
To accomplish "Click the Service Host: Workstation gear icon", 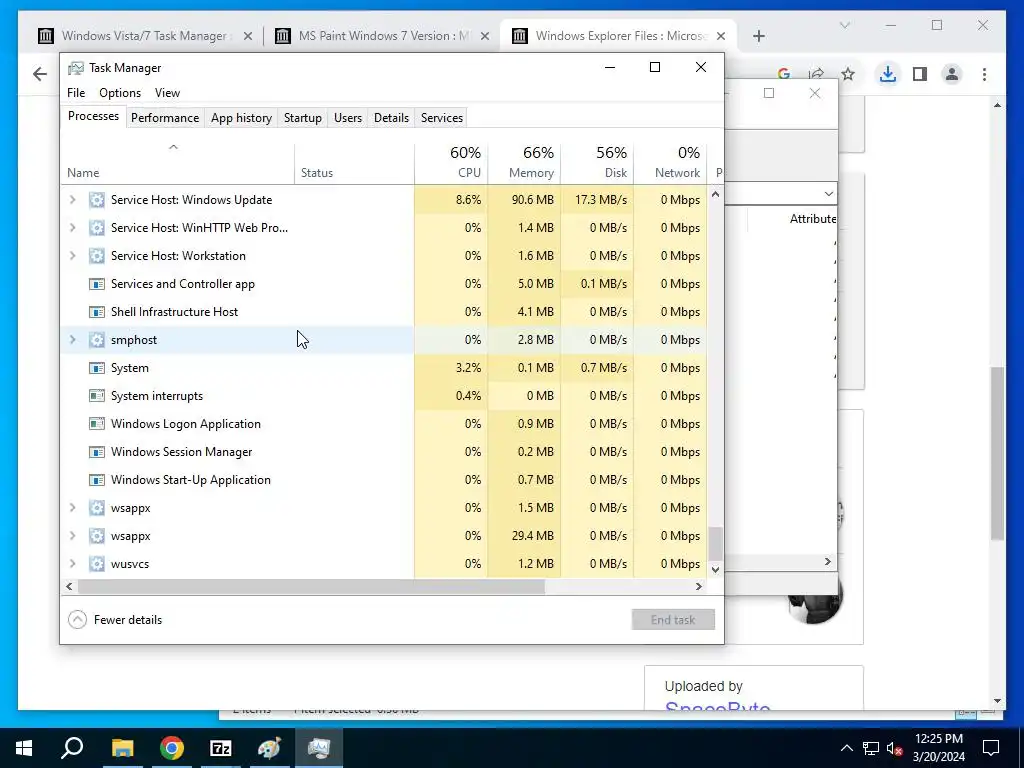I will pos(97,256).
